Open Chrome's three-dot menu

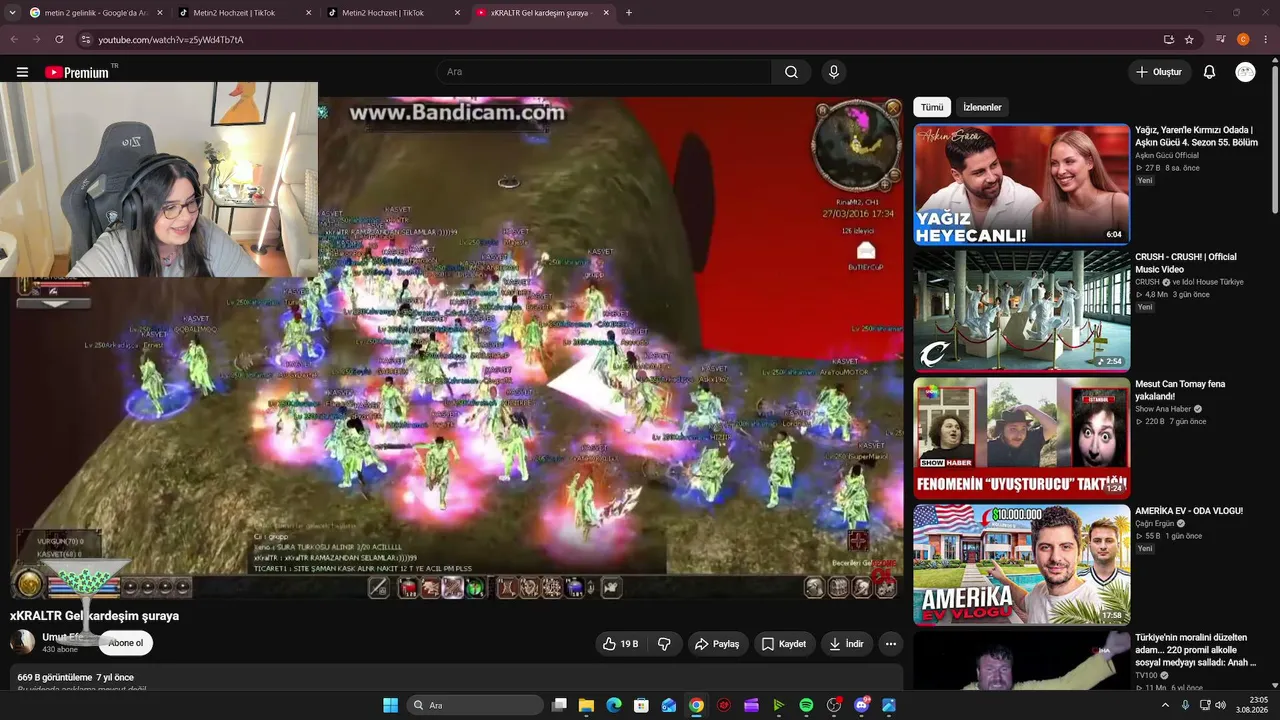coord(1266,39)
